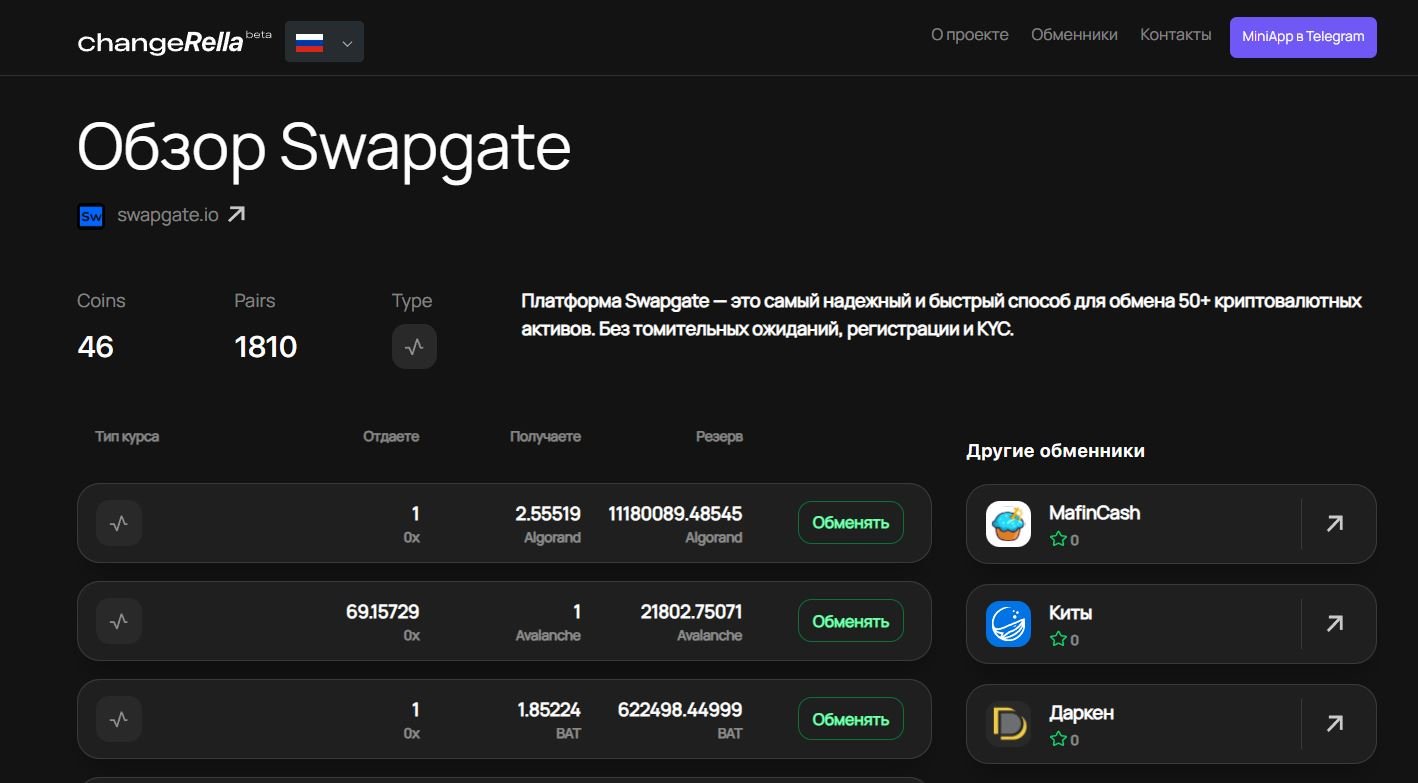
Task: Click the MiniApp в Telegram button
Action: click(1303, 37)
